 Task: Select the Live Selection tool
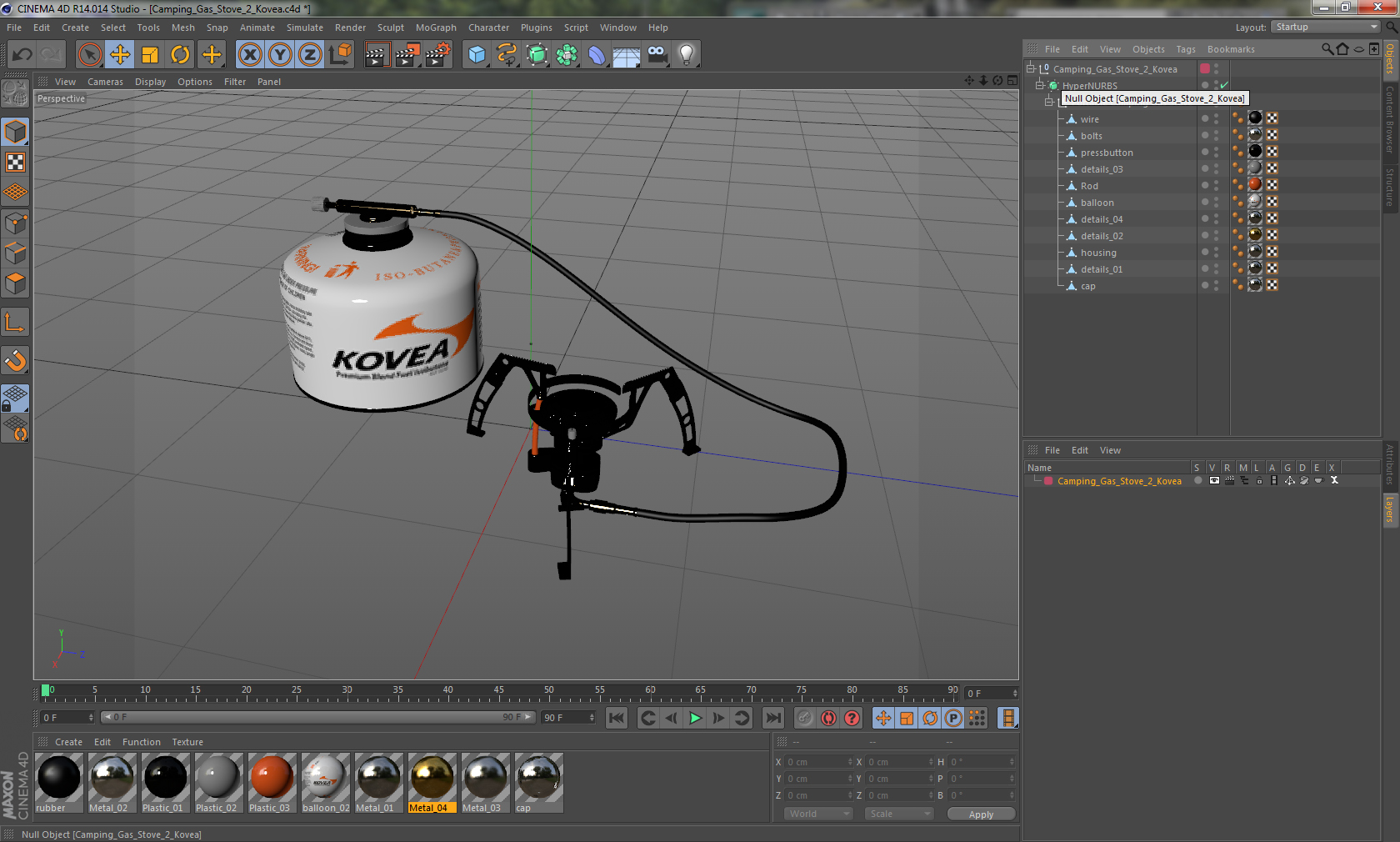(x=89, y=55)
